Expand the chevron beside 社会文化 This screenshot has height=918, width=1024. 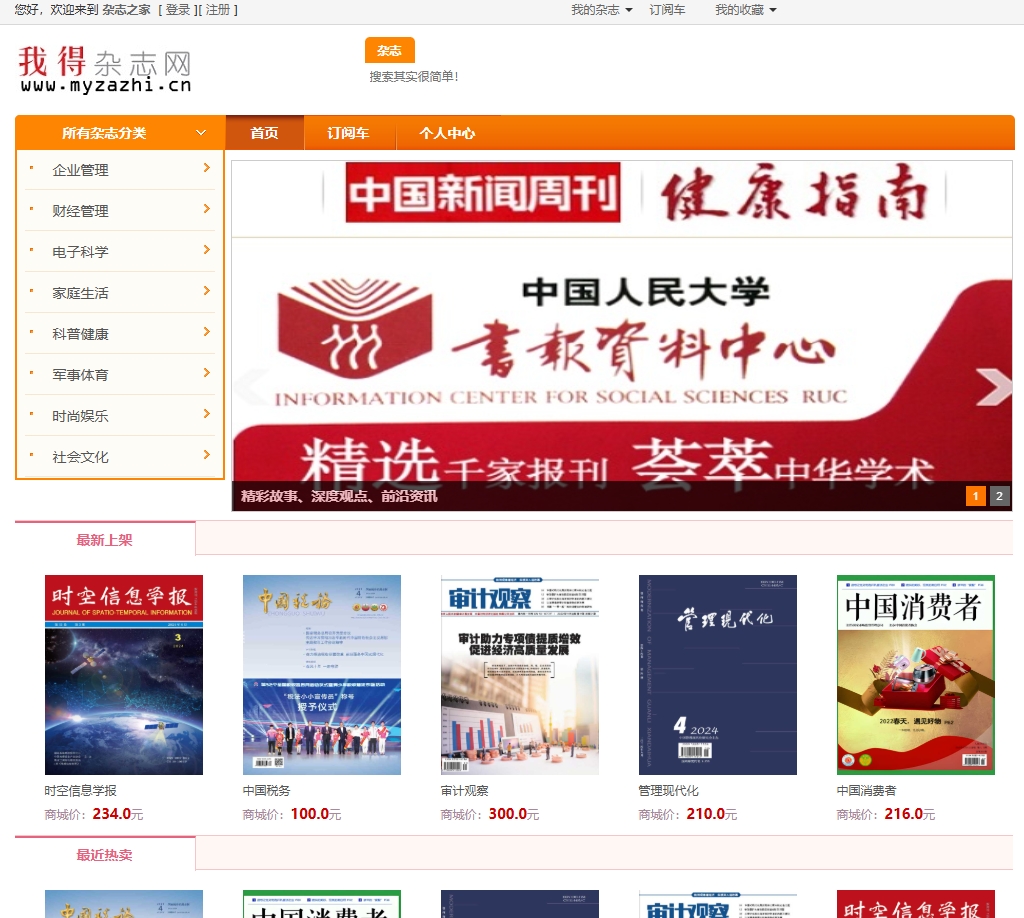click(x=206, y=455)
